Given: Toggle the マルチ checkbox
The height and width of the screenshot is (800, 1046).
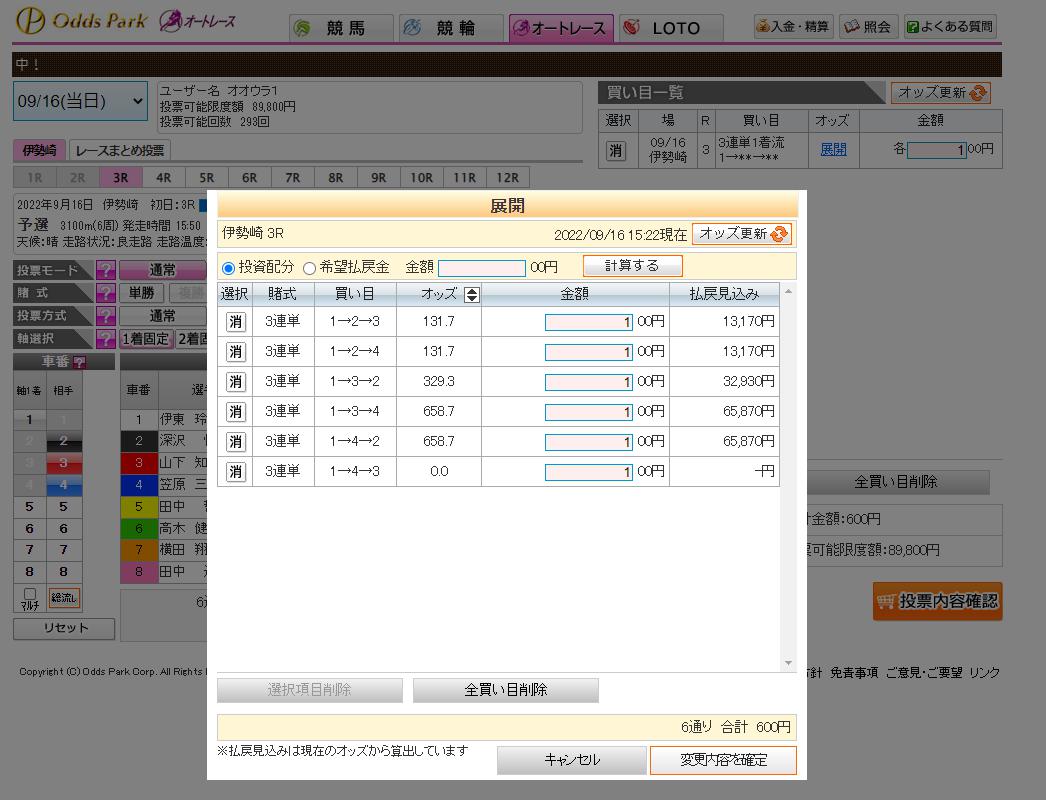Looking at the screenshot, I should [29, 593].
